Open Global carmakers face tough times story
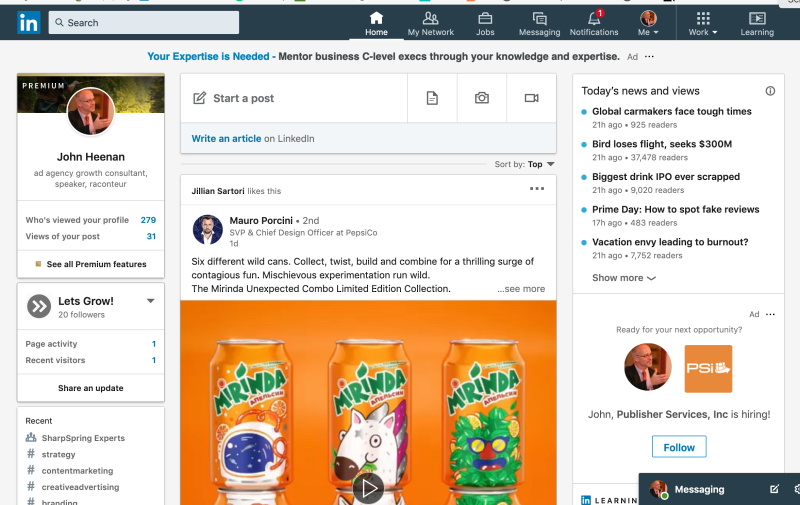This screenshot has width=800, height=505. [671, 111]
